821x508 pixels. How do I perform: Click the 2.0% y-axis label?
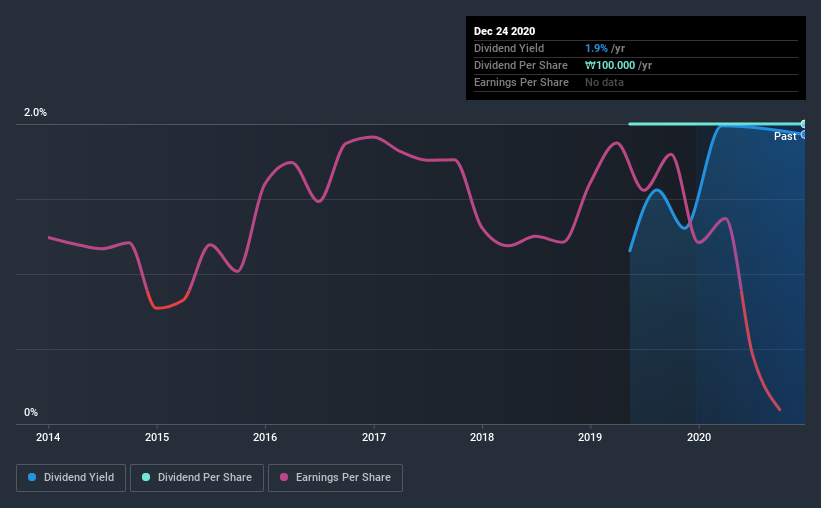click(35, 112)
